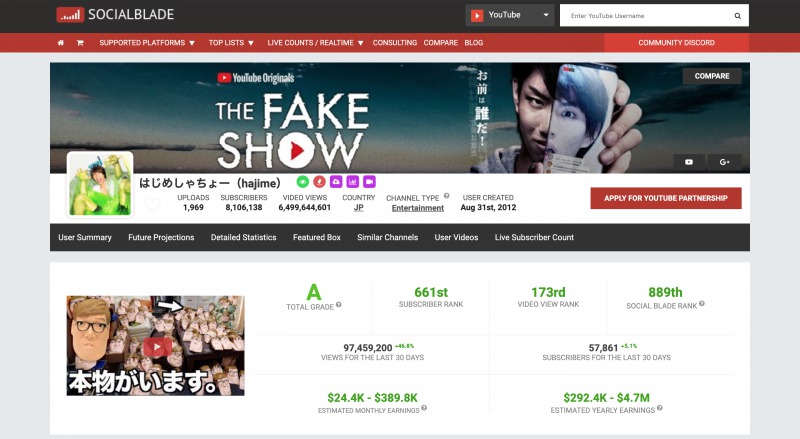
Task: Click Apply for YouTube Partnership button
Action: [666, 198]
